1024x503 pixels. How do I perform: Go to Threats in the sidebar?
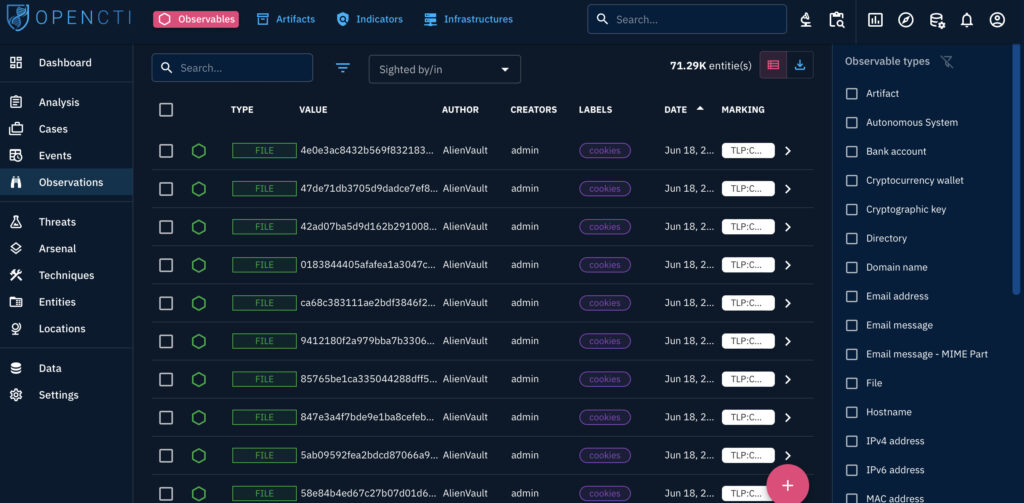click(x=57, y=222)
